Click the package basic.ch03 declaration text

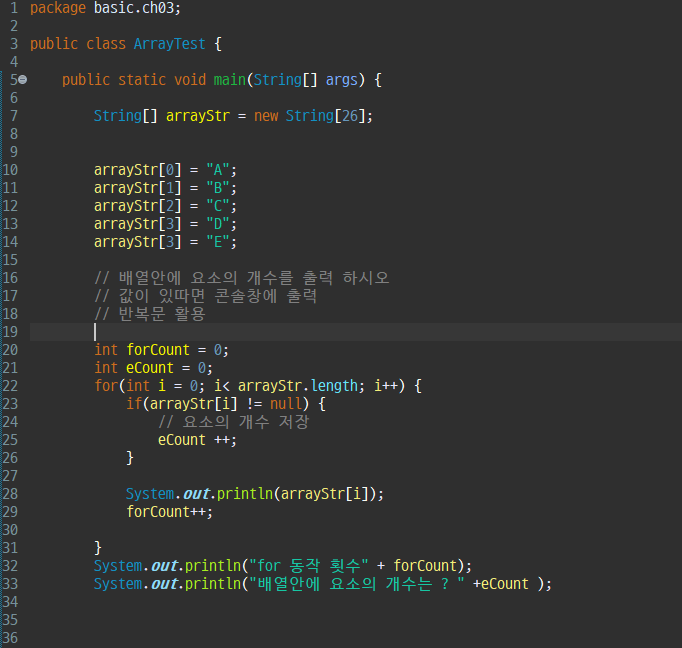[x=105, y=8]
